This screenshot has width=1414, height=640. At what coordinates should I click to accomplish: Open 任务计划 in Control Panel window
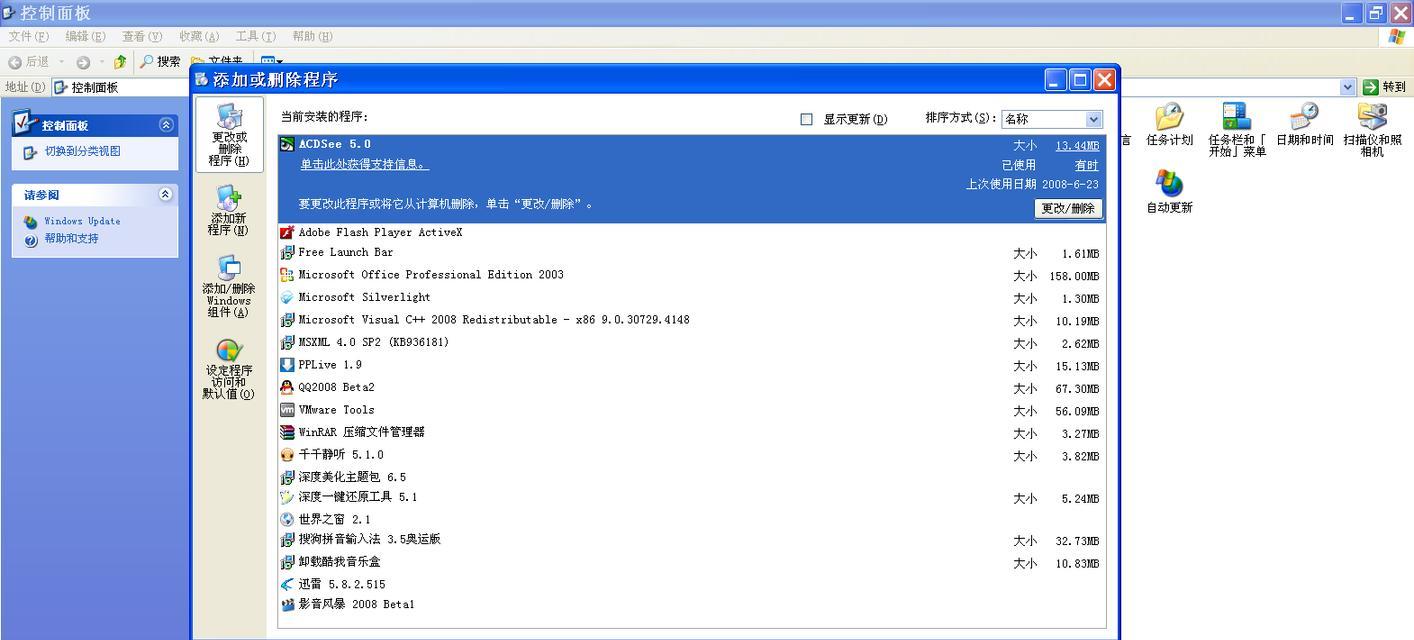coord(1169,125)
